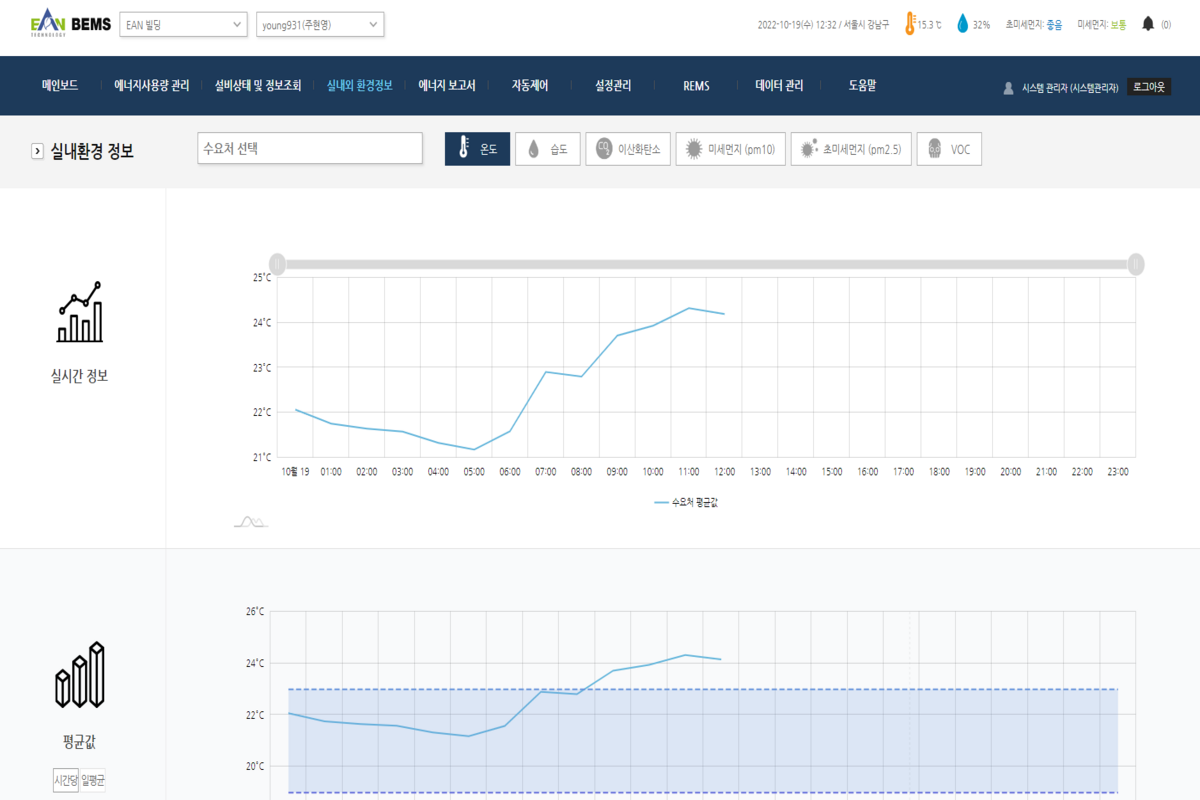Click the blue humidity droplet icon in header
This screenshot has height=800, width=1200.
[962, 24]
